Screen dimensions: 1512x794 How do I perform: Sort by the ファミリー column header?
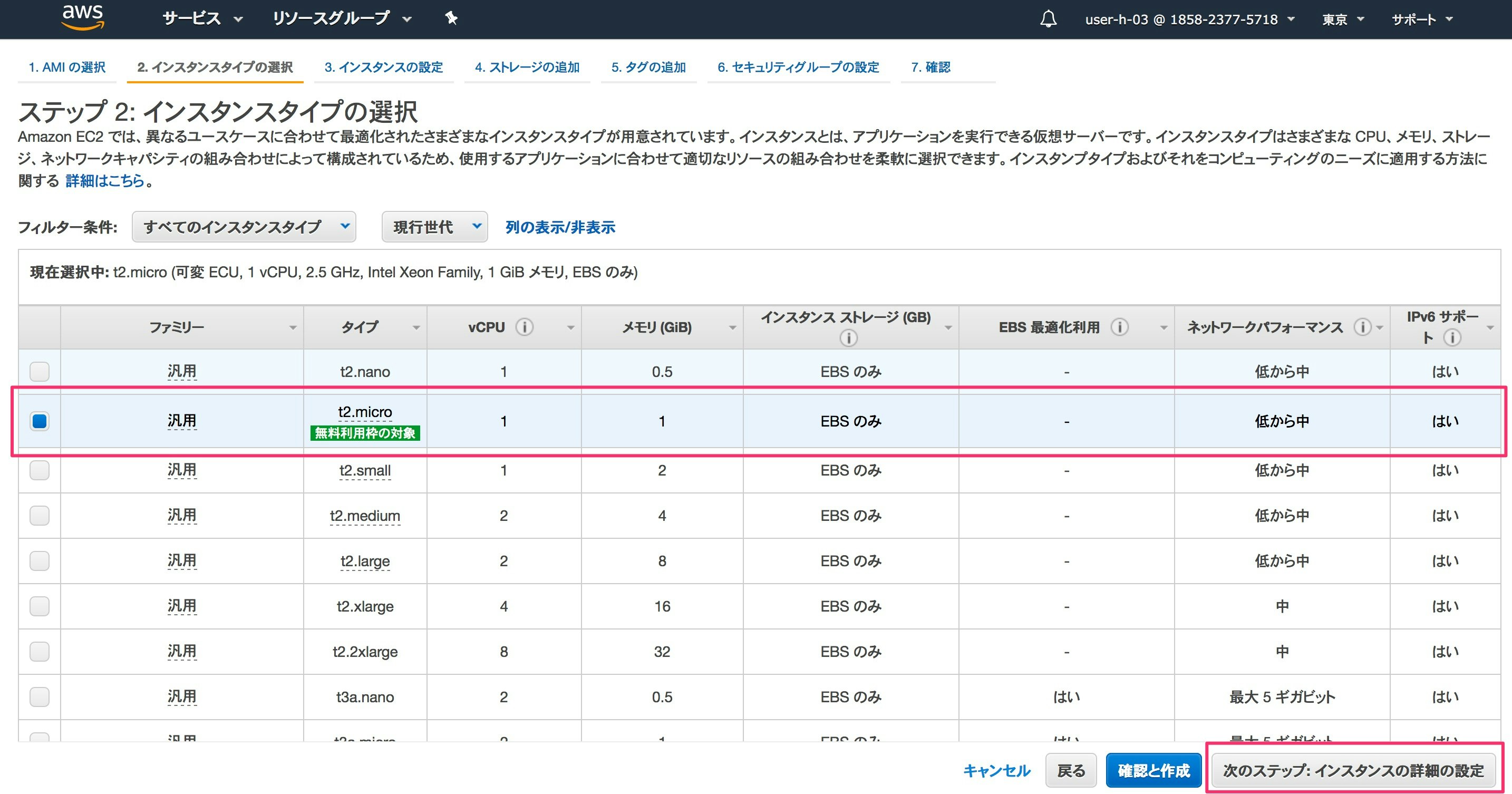(176, 327)
